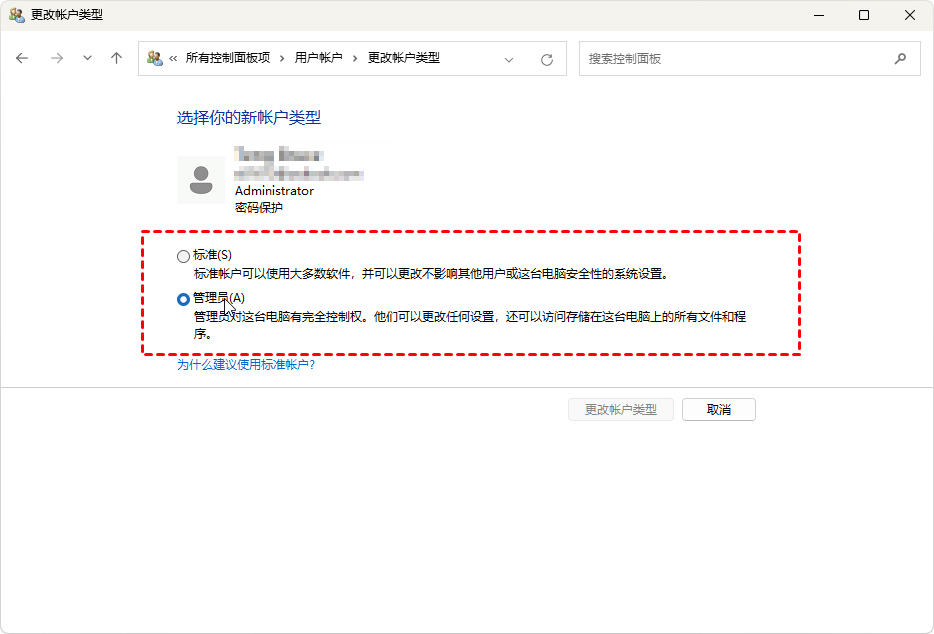Expand the address bar history dropdown
The height and width of the screenshot is (634, 934).
[x=509, y=59]
